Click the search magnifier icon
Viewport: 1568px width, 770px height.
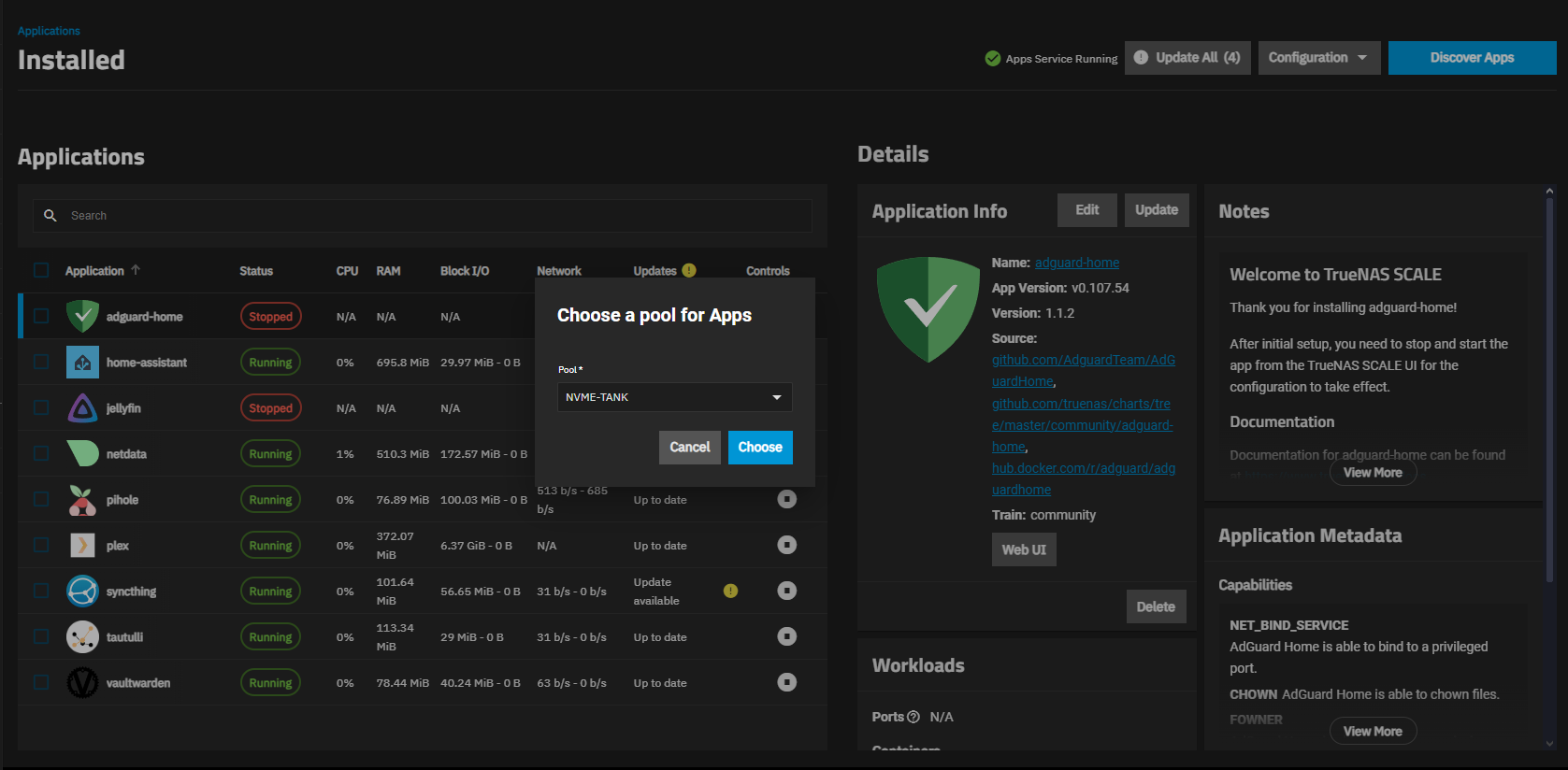click(50, 215)
